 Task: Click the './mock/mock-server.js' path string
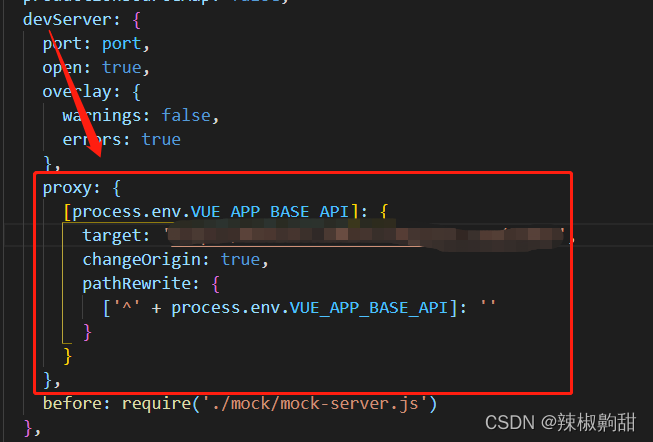pos(315,404)
